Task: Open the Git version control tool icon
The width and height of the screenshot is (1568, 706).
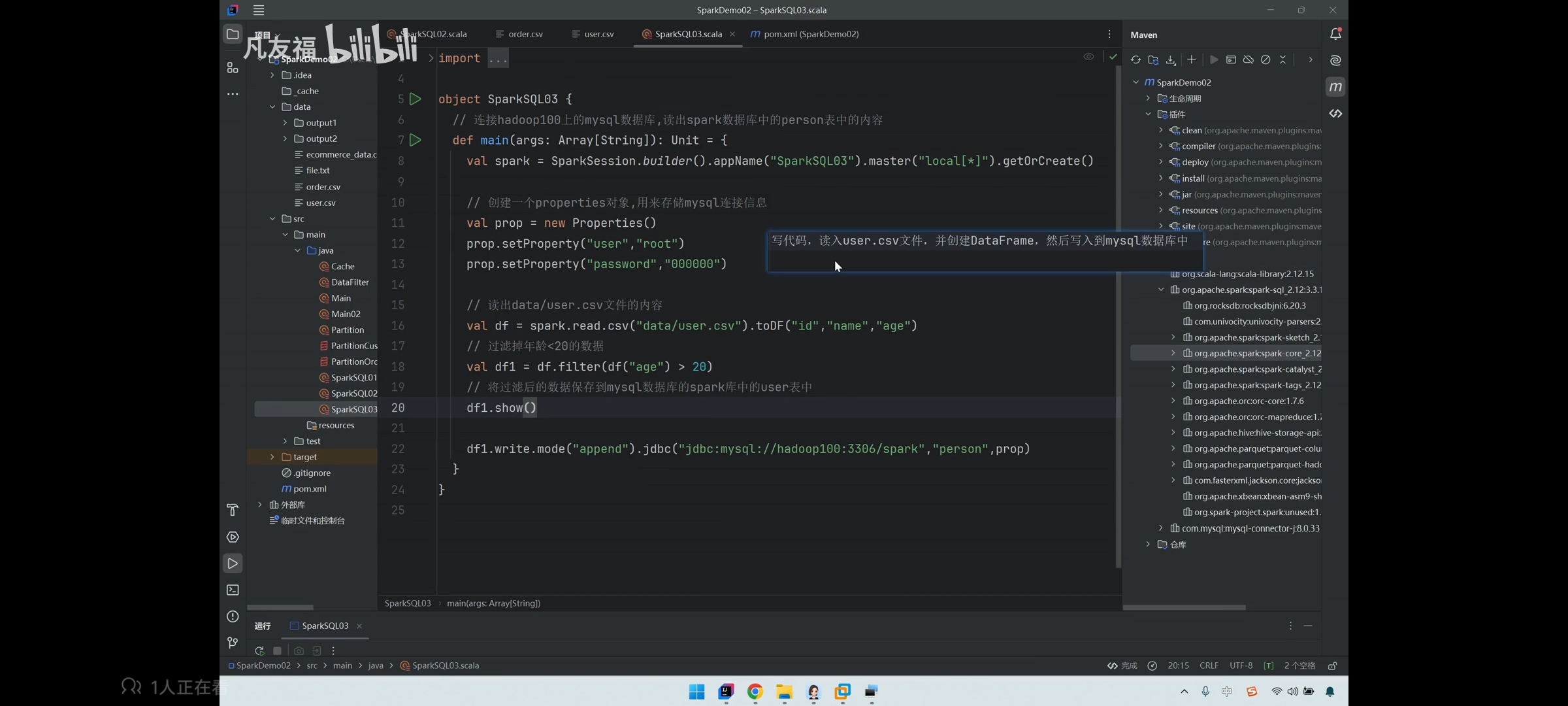Action: pos(233,643)
